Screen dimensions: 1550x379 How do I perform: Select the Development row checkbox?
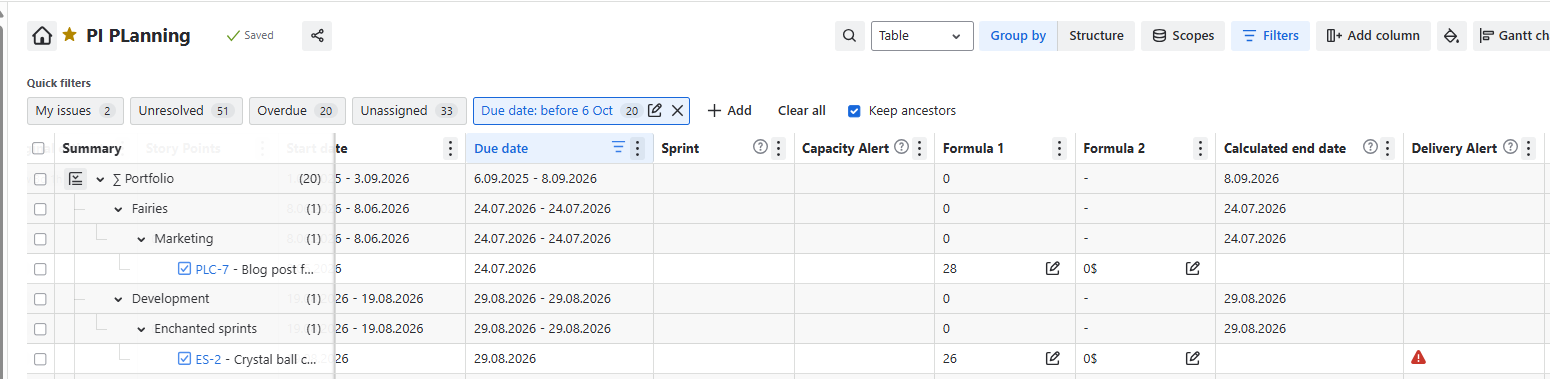point(39,298)
